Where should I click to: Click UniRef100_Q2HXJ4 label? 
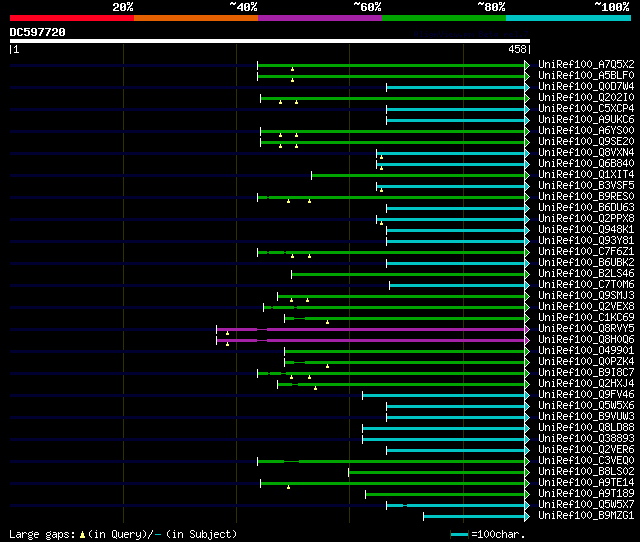pyautogui.click(x=586, y=384)
